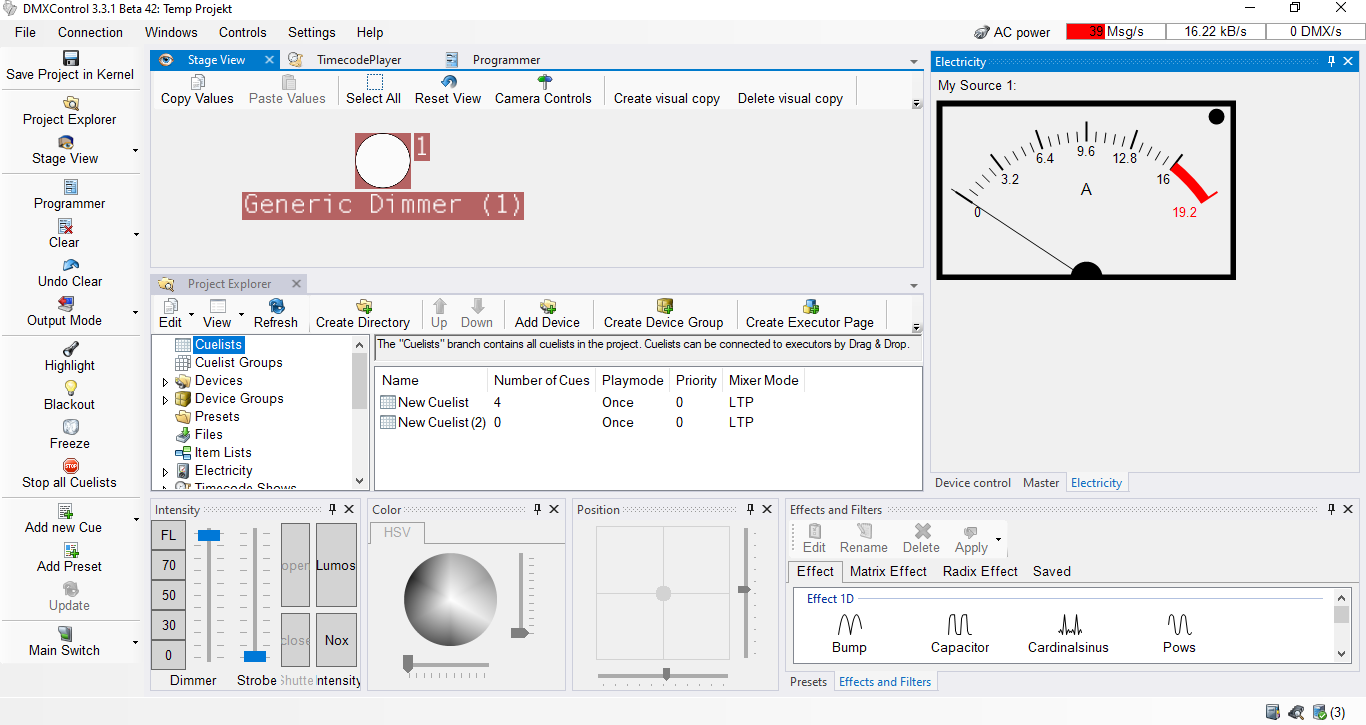Toggle the Blackout light bulb
The width and height of the screenshot is (1366, 725).
click(70, 388)
